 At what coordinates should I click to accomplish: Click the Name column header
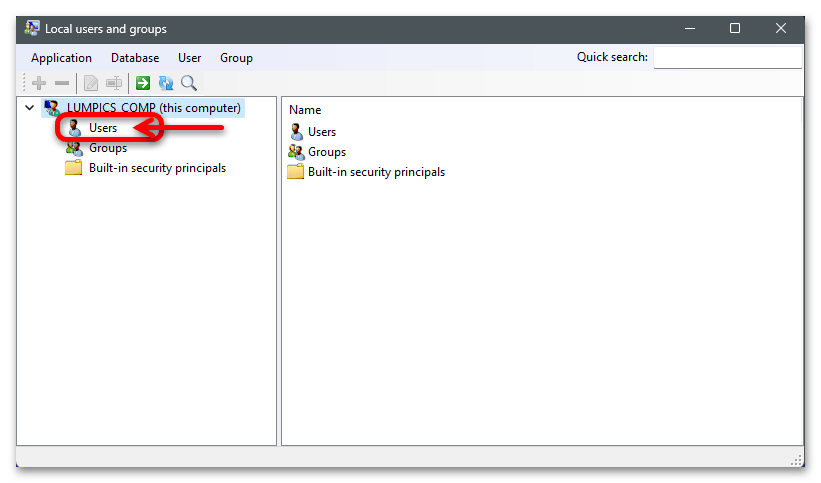pyautogui.click(x=305, y=110)
